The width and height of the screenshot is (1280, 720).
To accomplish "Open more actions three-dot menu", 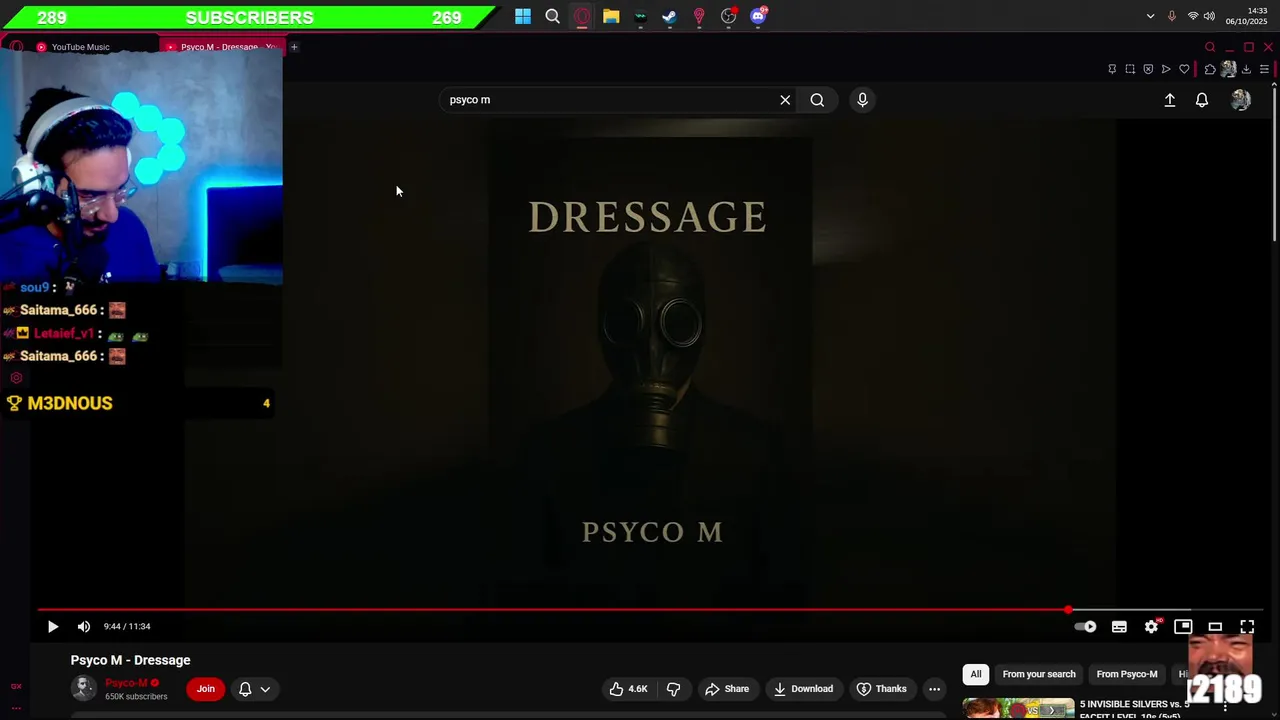I will (934, 689).
